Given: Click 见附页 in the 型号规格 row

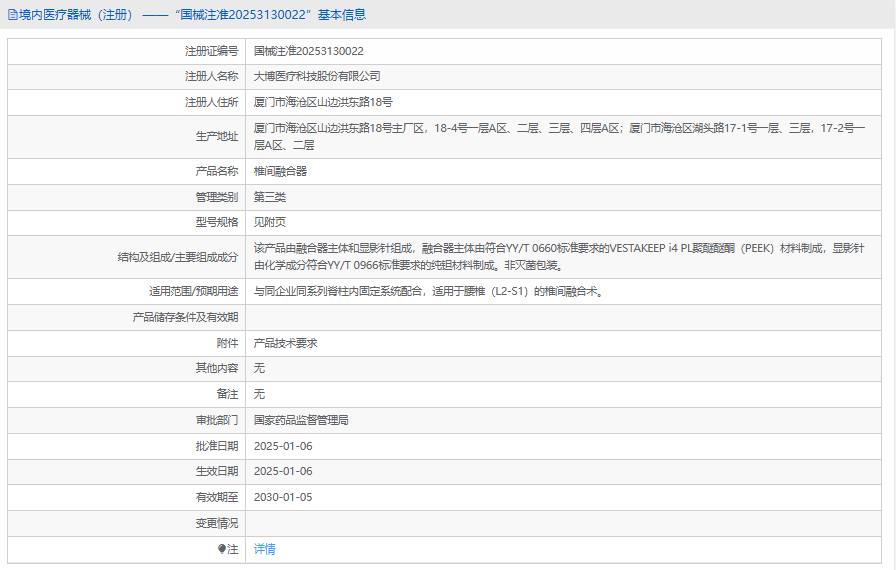Looking at the screenshot, I should (x=270, y=222).
